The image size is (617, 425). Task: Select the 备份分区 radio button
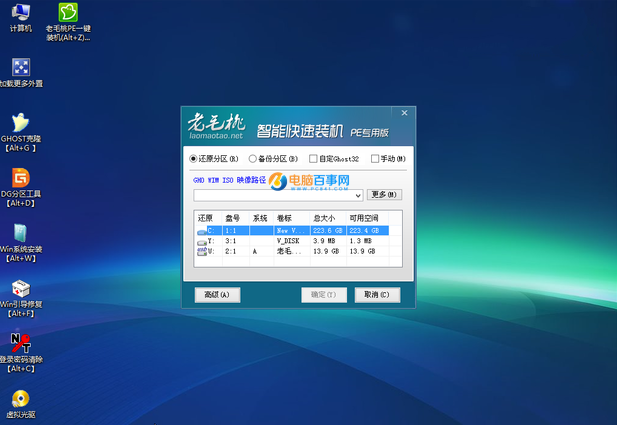(252, 159)
